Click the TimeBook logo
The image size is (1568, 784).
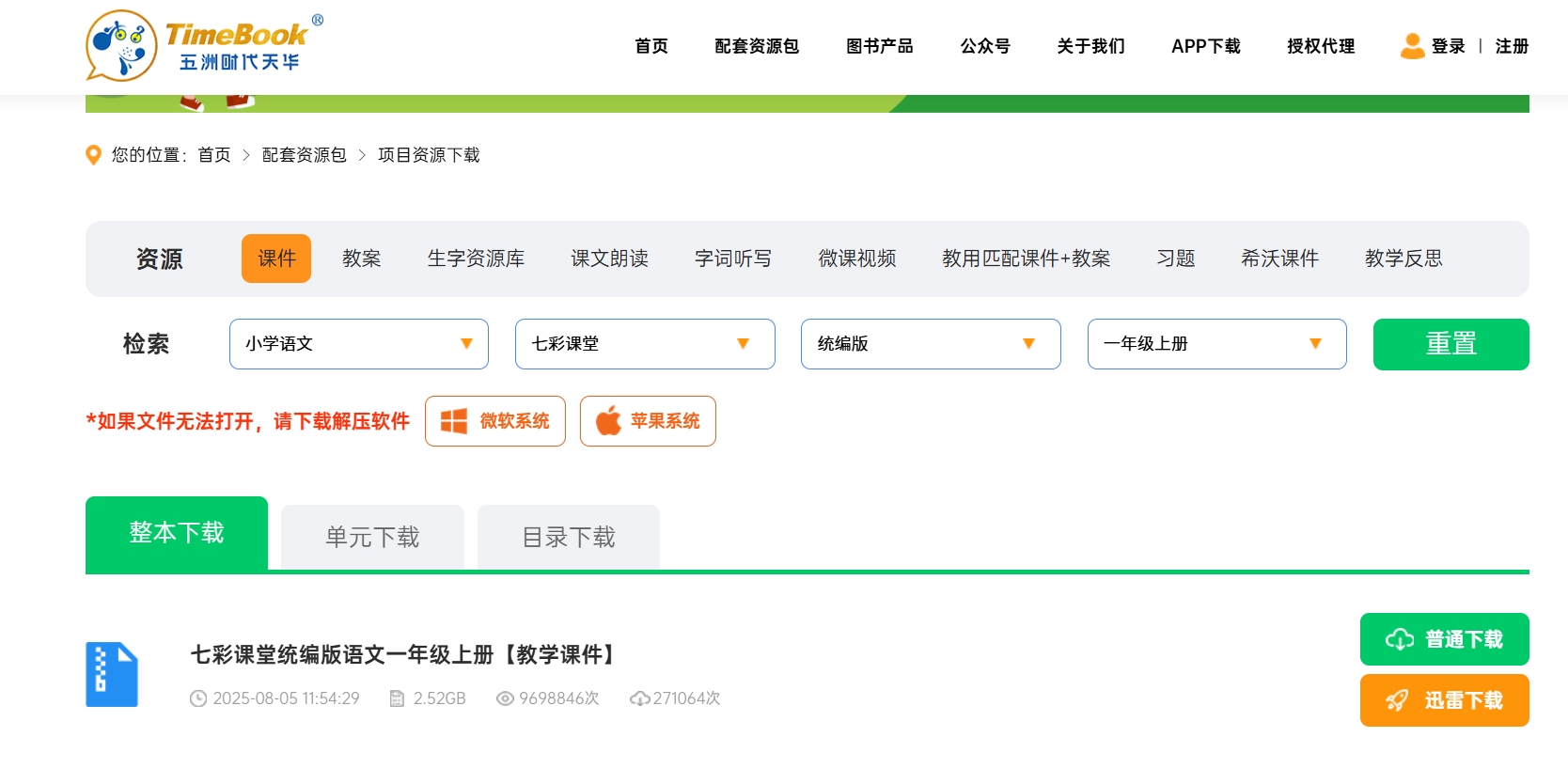205,45
